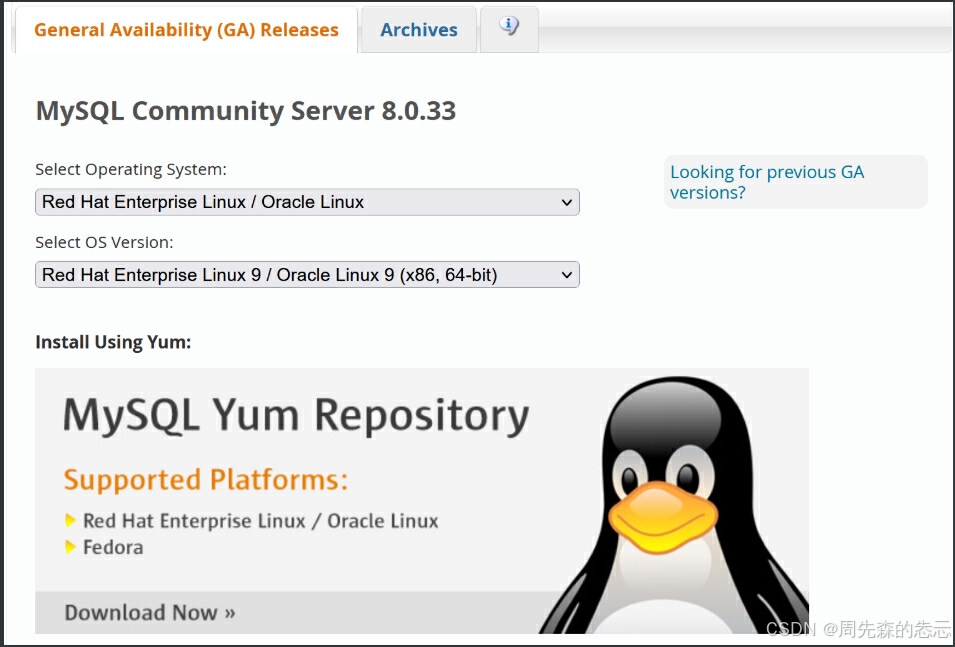Click the Tux penguin image
The image size is (955, 647).
(676, 505)
